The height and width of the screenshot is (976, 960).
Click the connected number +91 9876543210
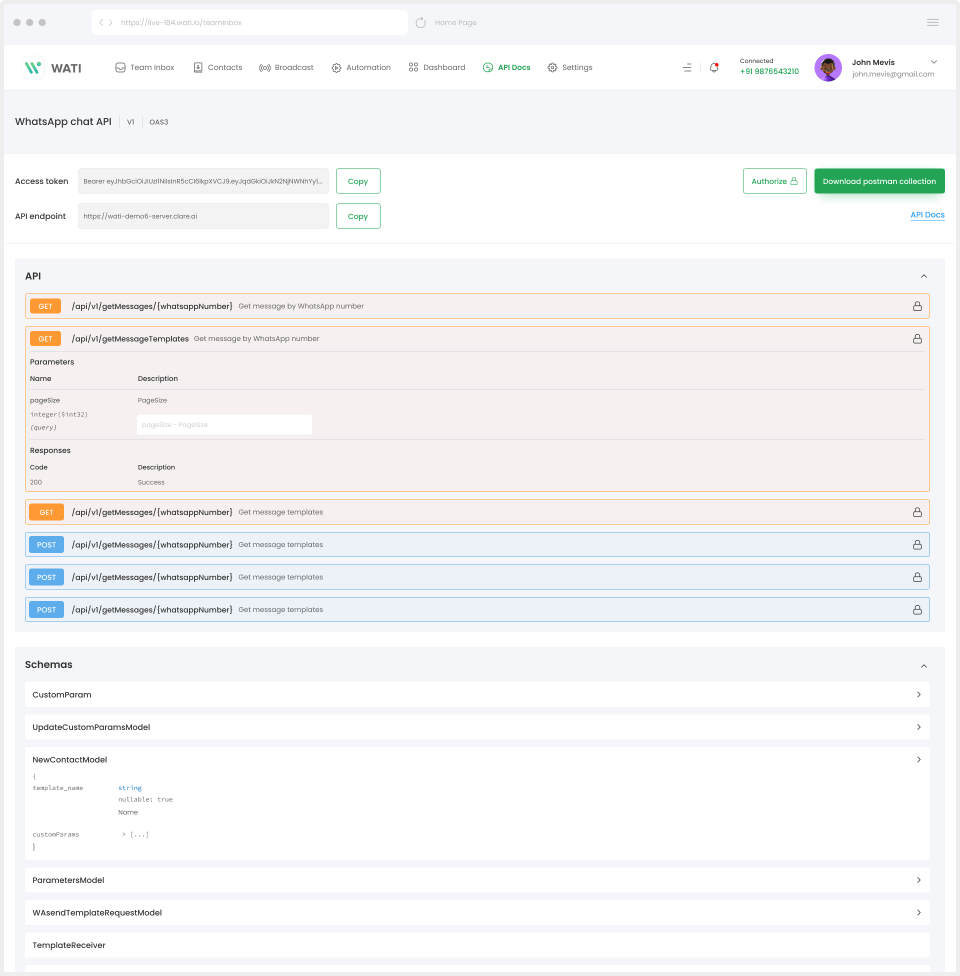769,72
